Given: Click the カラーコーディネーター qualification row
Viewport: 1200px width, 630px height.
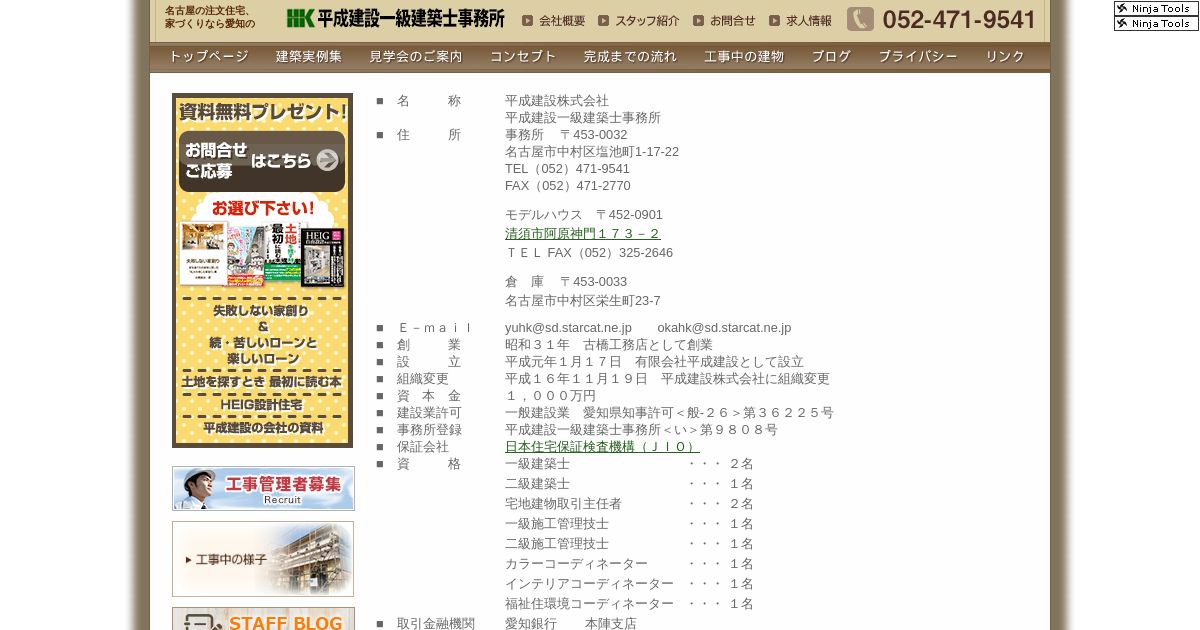Looking at the screenshot, I should 629,564.
